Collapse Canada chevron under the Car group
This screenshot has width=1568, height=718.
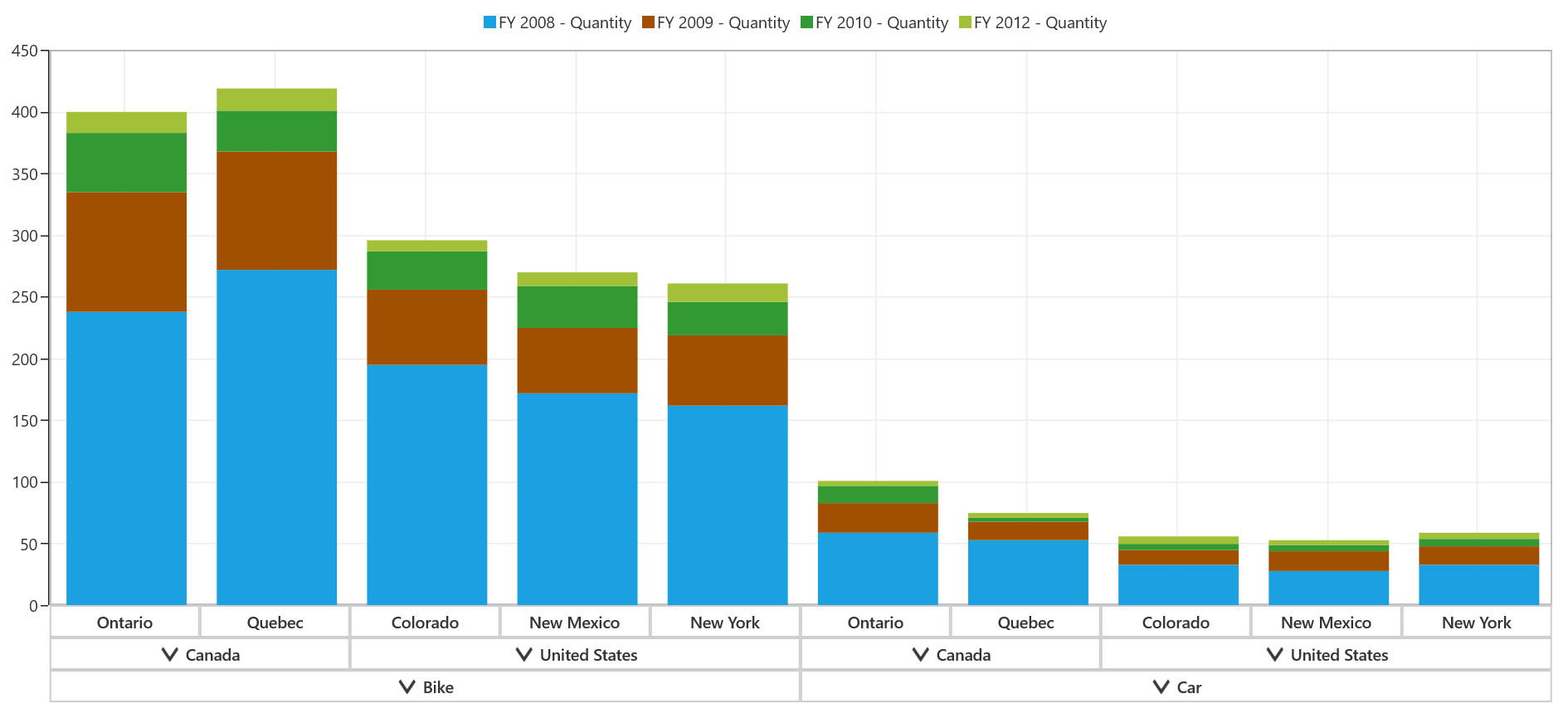[920, 654]
